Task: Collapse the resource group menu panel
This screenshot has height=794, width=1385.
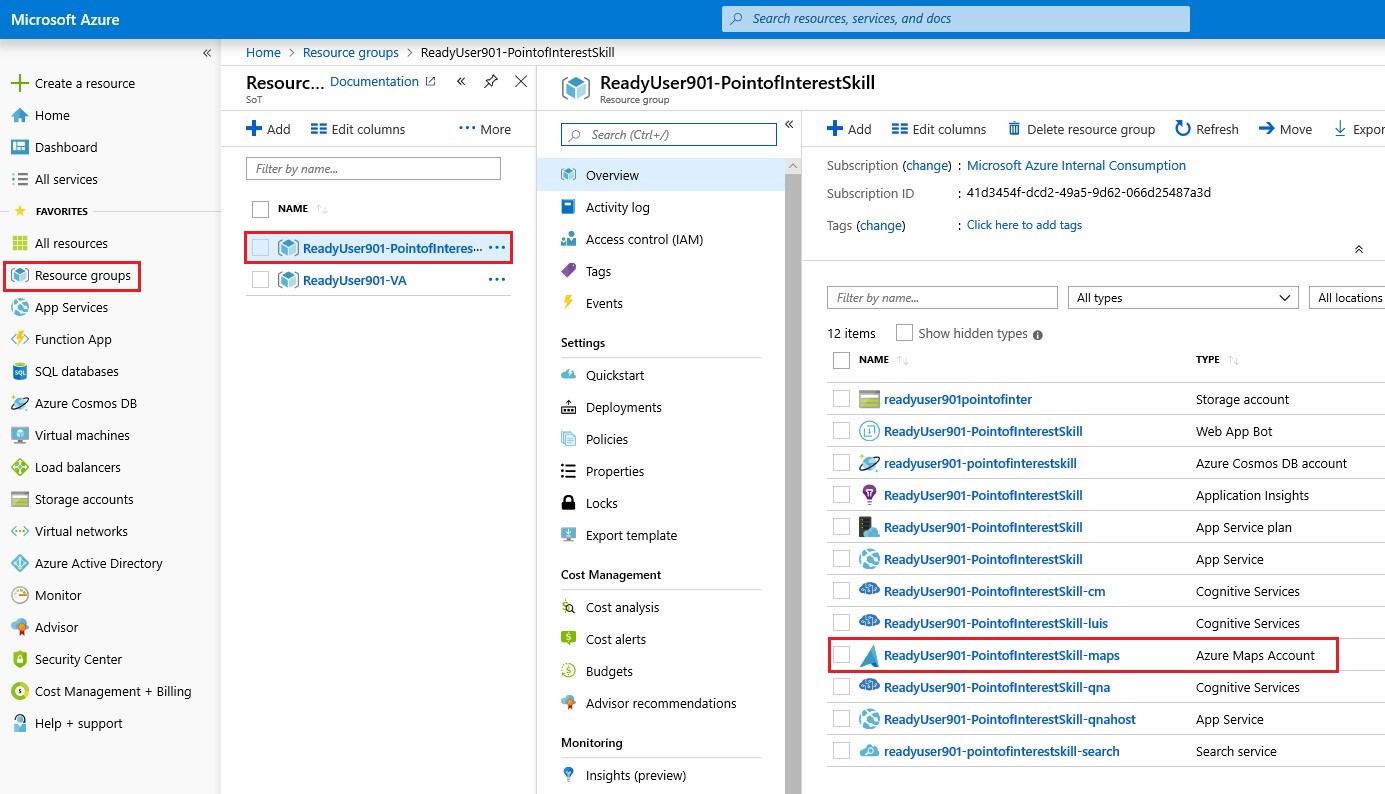Action: [788, 124]
